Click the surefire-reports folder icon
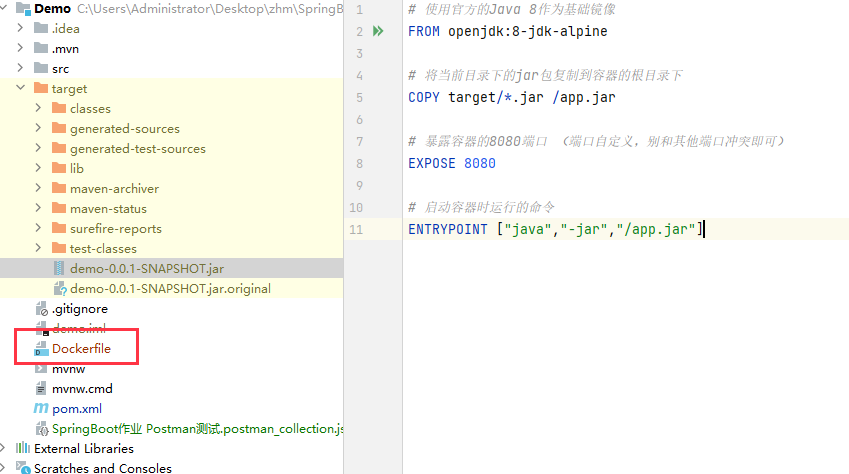 (x=59, y=229)
